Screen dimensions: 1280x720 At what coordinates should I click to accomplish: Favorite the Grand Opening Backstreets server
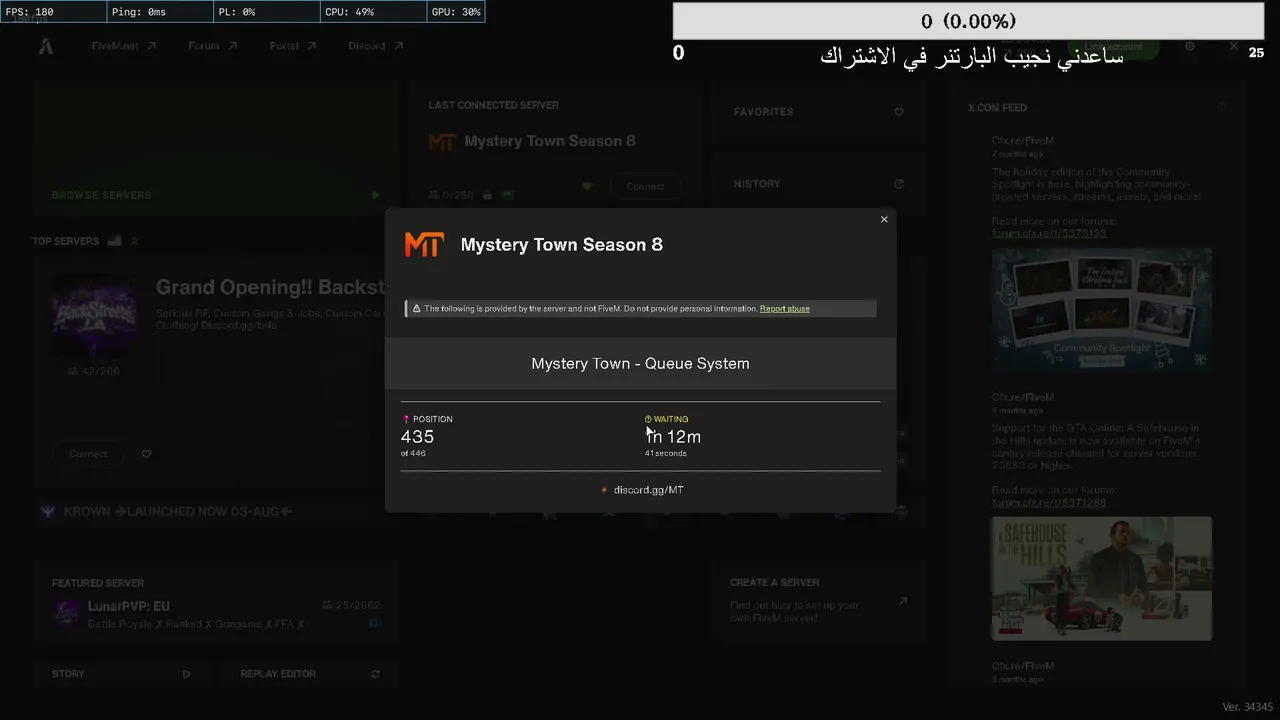click(146, 454)
